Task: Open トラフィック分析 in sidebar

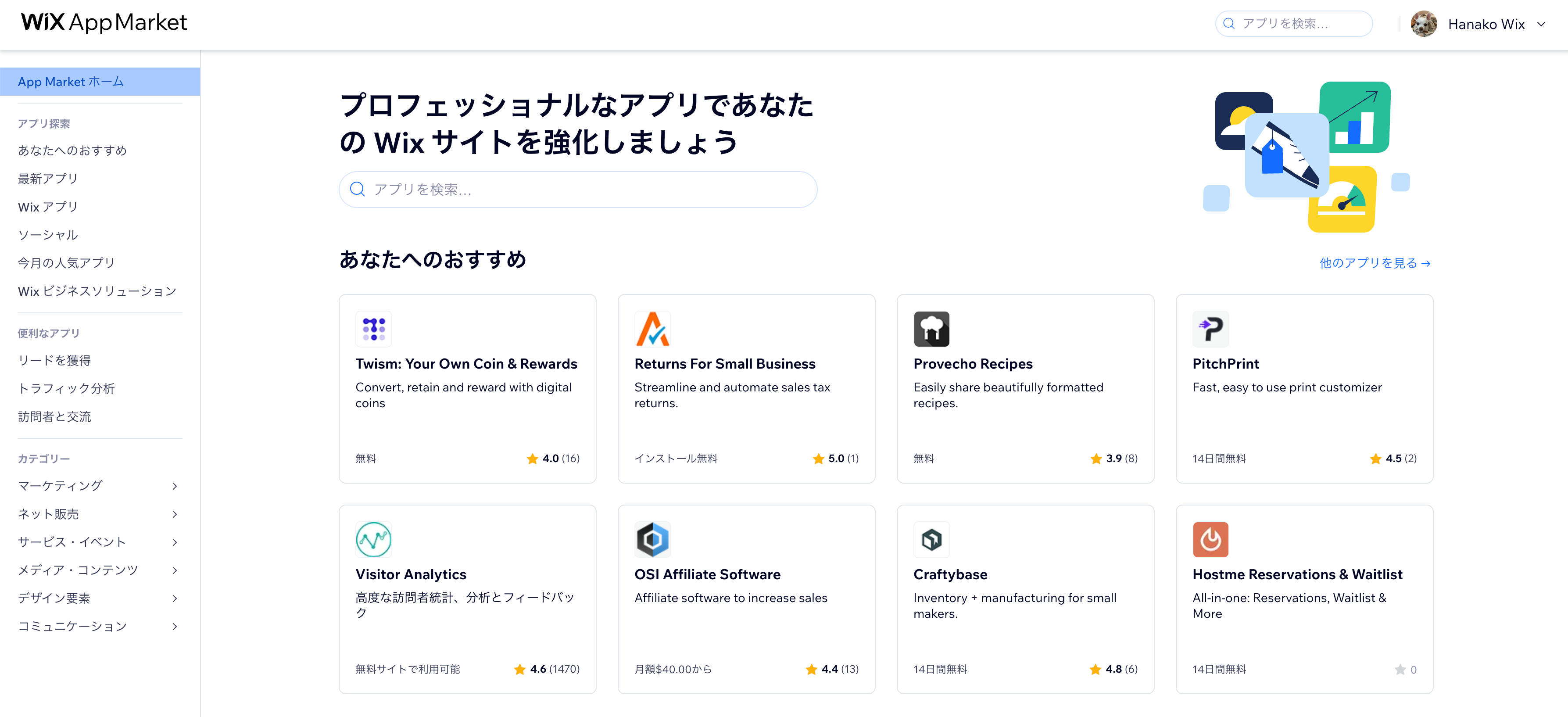Action: click(x=66, y=388)
